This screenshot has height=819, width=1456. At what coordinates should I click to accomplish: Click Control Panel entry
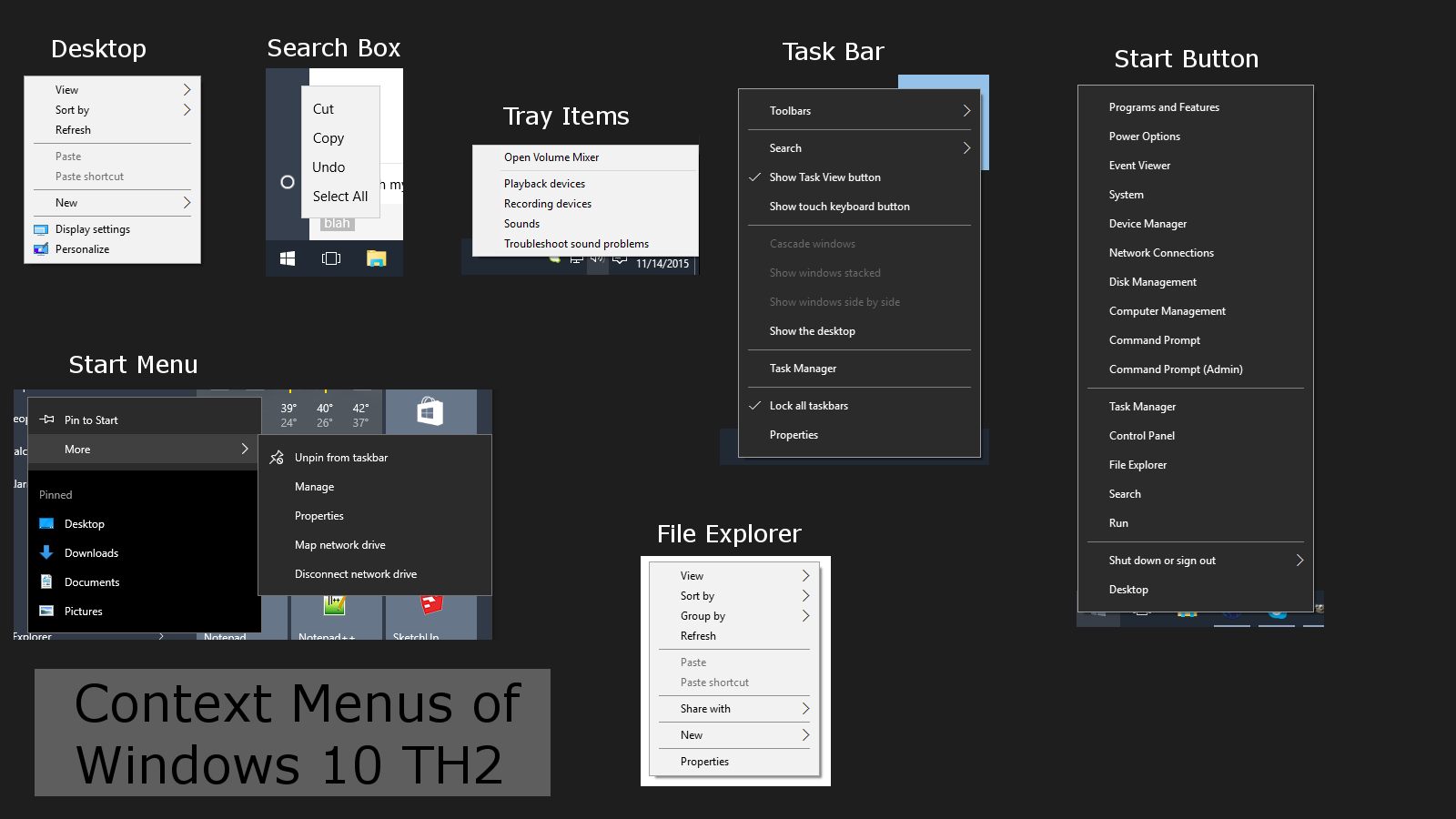pos(1142,436)
